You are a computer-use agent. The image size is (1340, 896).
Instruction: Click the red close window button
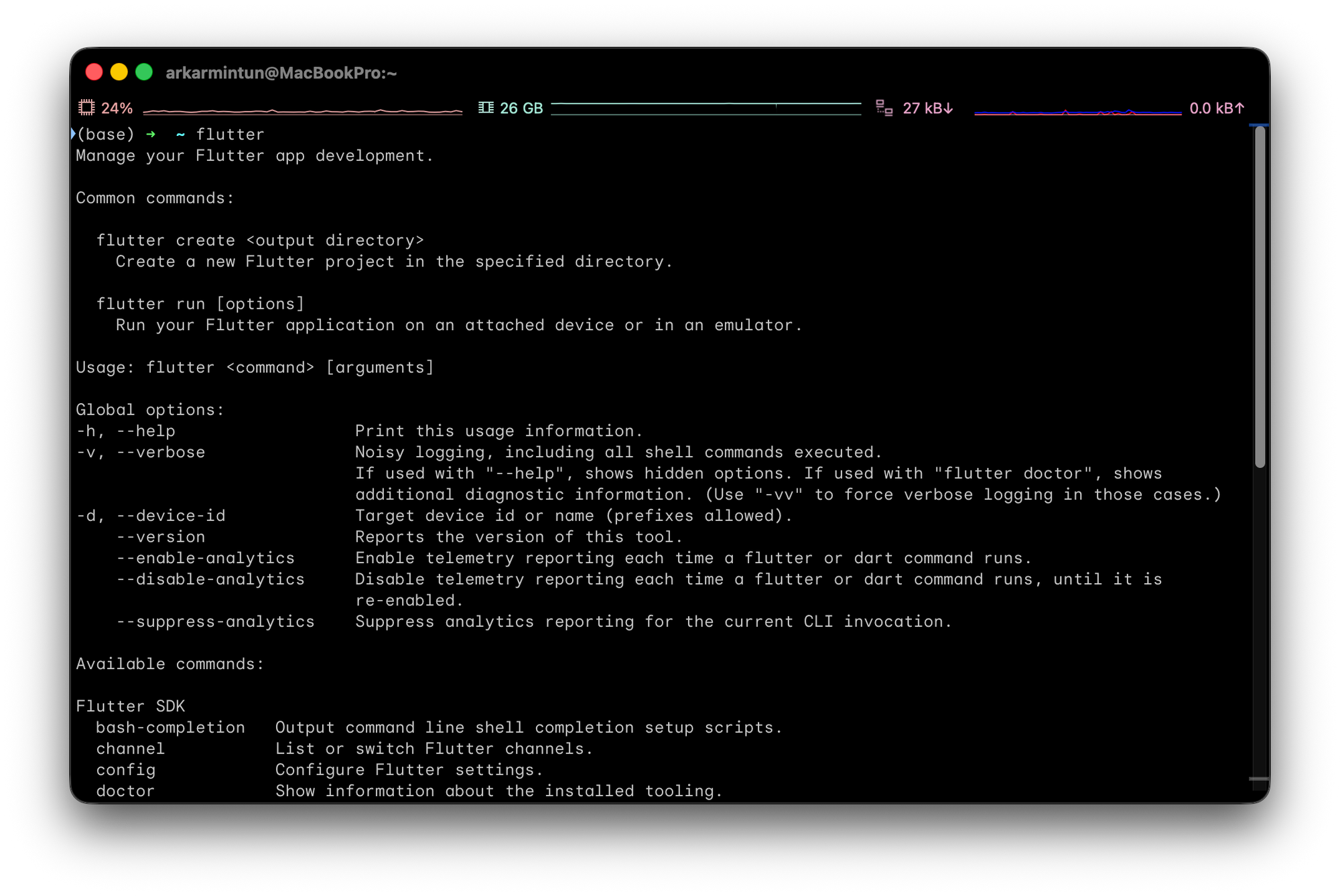pos(94,72)
